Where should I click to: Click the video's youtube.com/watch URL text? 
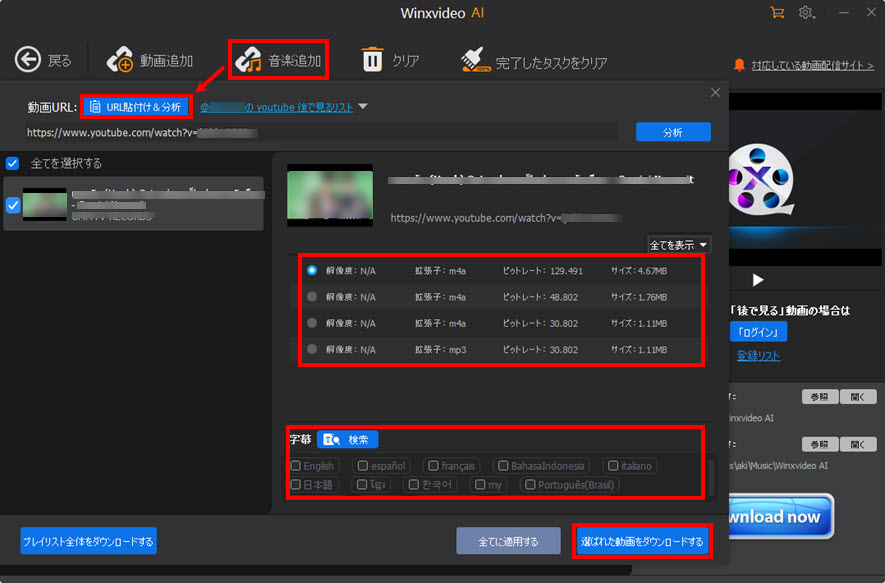[x=505, y=218]
